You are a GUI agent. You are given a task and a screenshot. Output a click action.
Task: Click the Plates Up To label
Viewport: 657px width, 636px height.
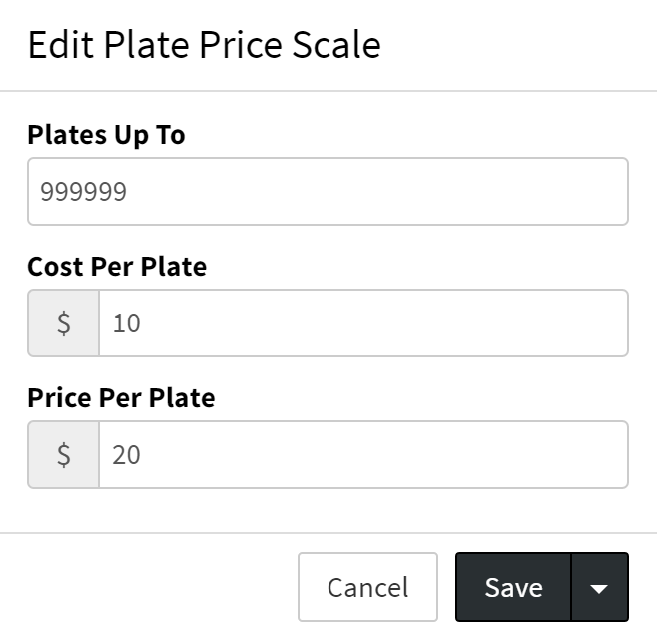click(106, 135)
